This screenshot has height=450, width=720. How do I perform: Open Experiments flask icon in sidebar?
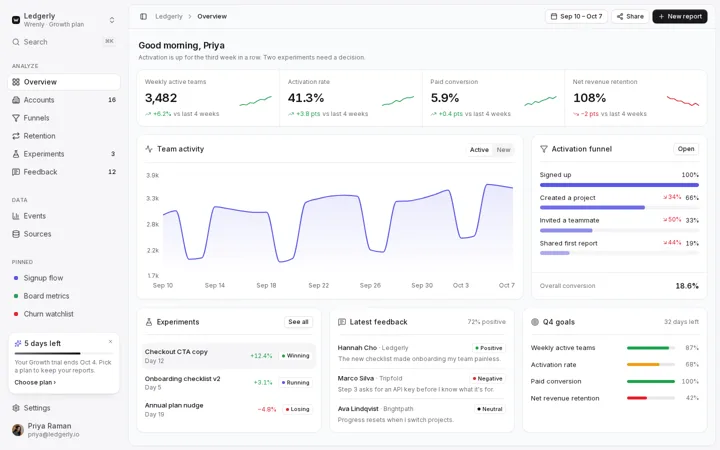coord(16,154)
